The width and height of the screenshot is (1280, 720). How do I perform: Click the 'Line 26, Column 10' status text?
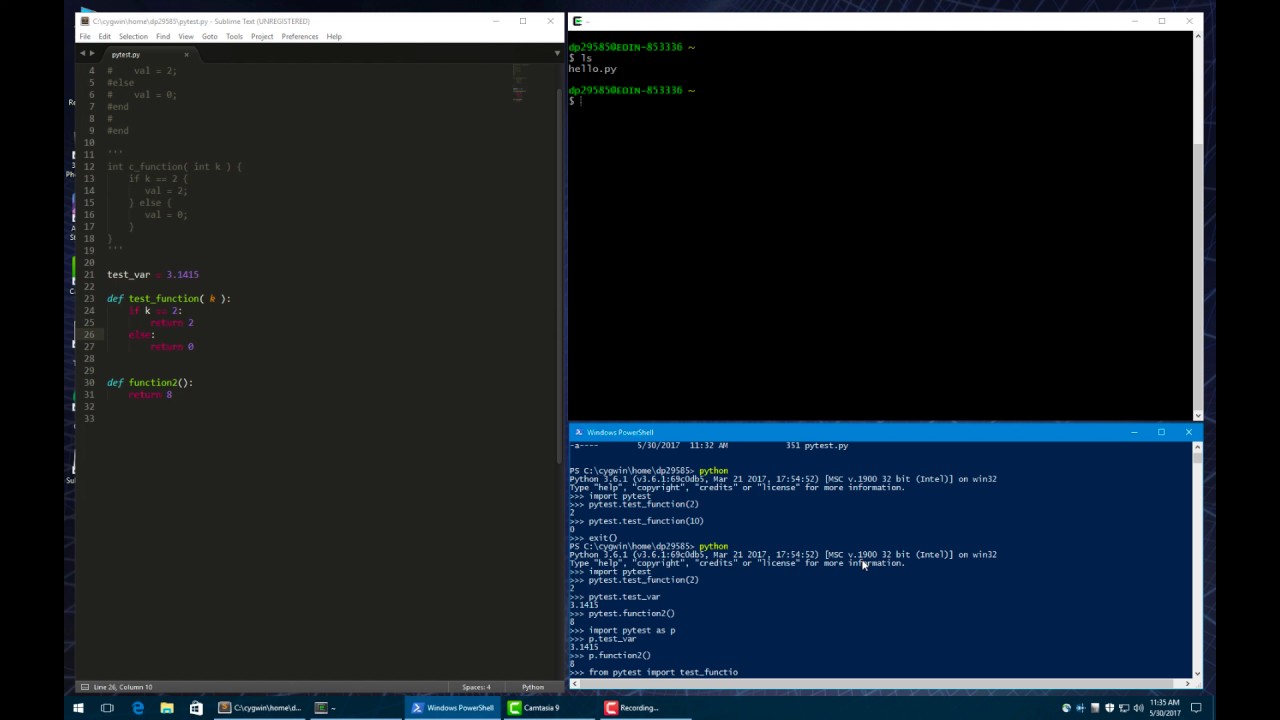(x=123, y=687)
